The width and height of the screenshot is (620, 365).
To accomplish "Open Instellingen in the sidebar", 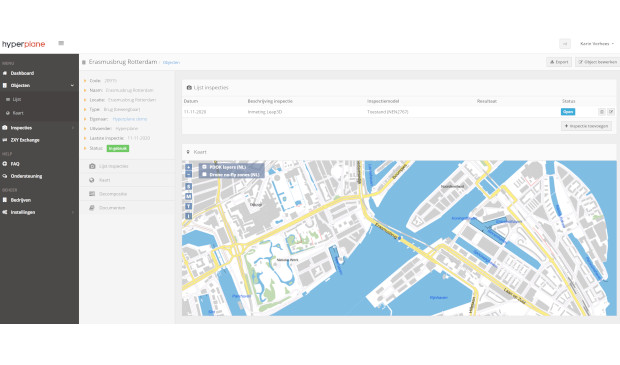I will coord(23,212).
